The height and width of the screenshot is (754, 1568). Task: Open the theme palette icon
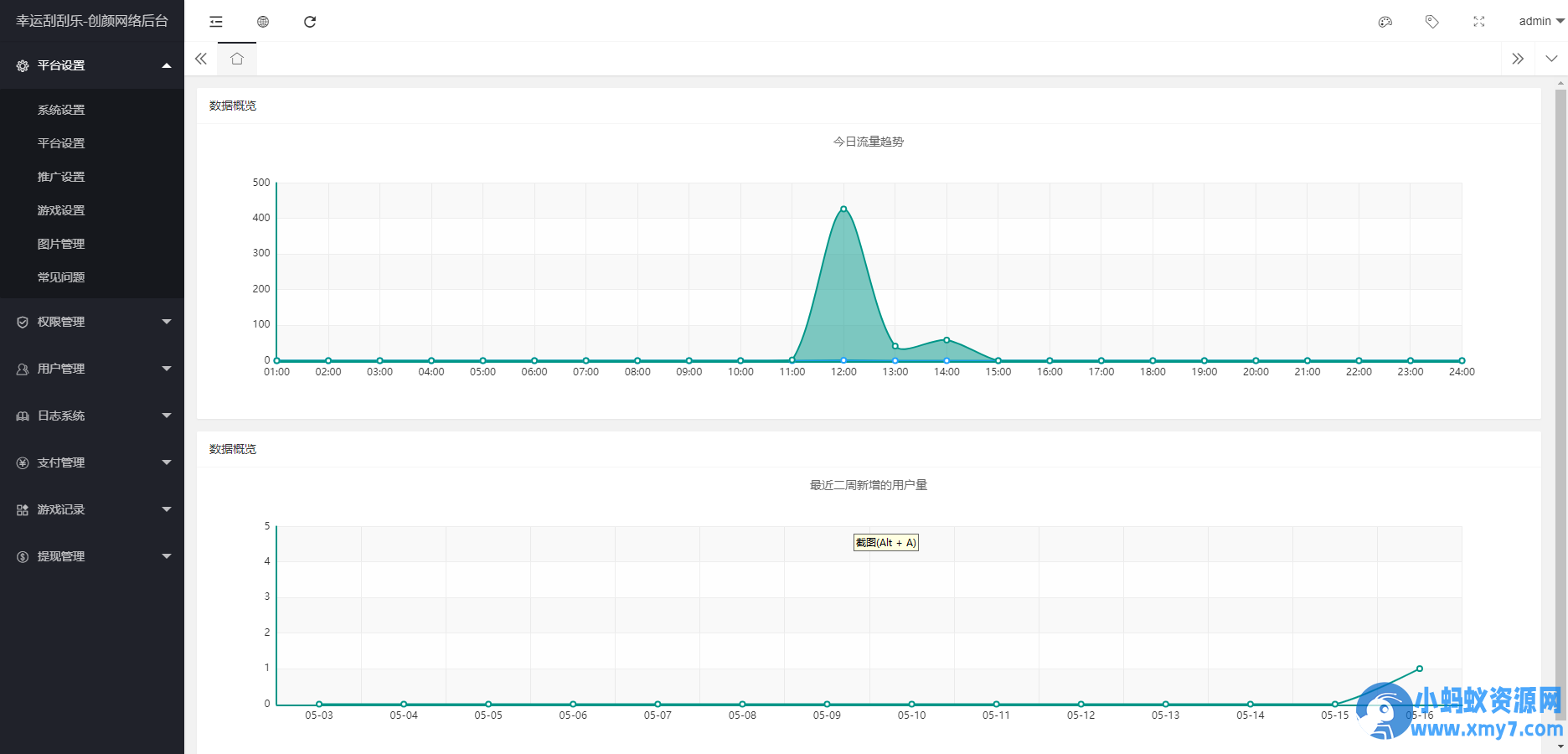click(1385, 22)
